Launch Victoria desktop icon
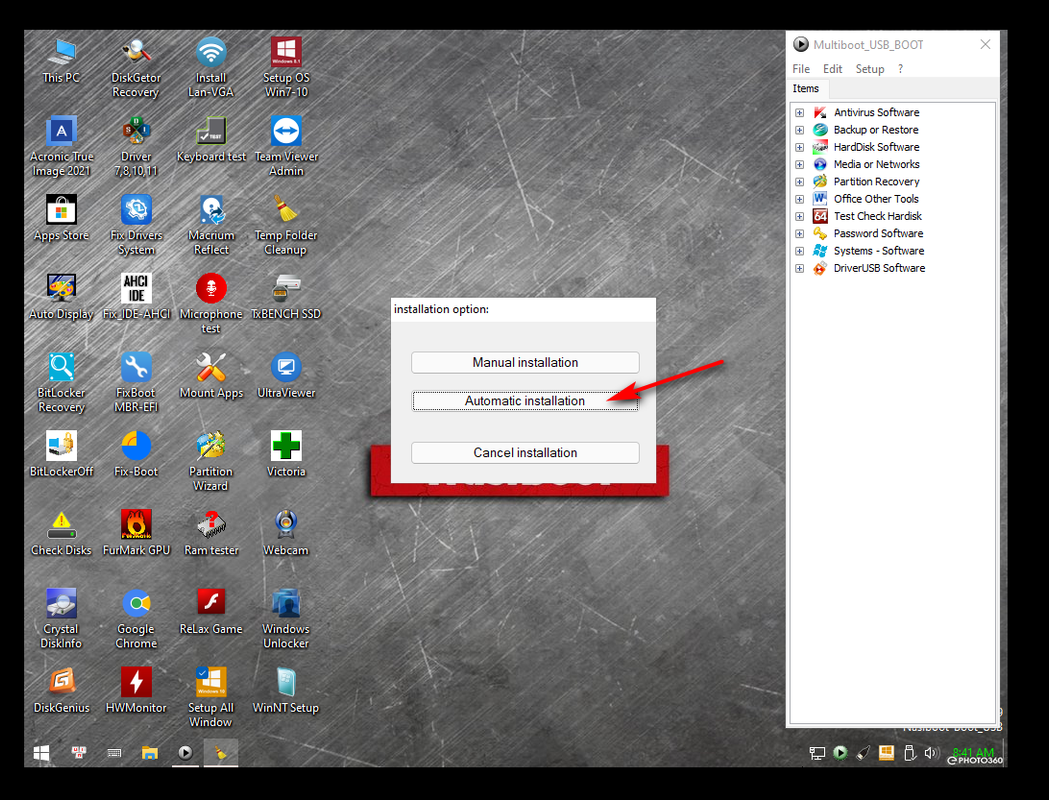Screen dimensions: 1049x800 coord(286,454)
